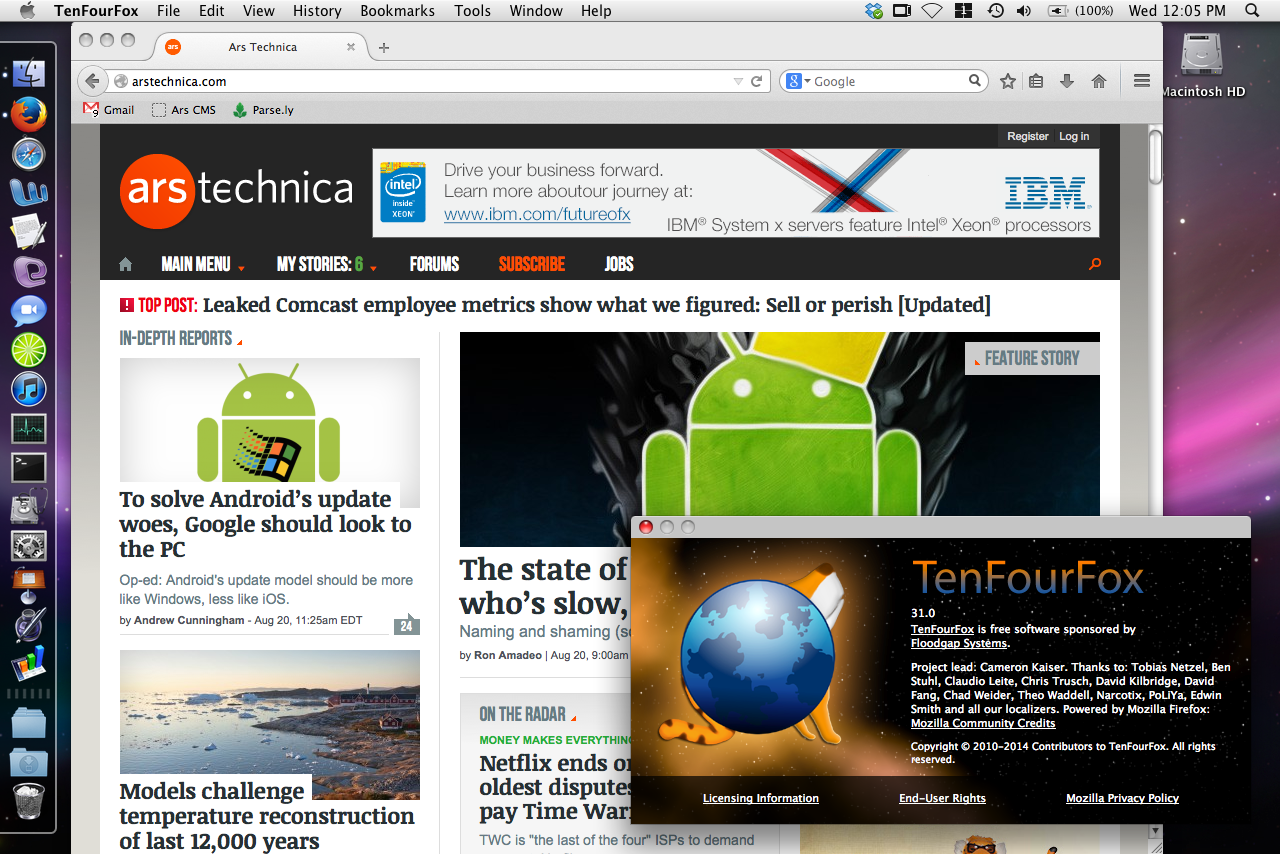Open the History menu

317,10
